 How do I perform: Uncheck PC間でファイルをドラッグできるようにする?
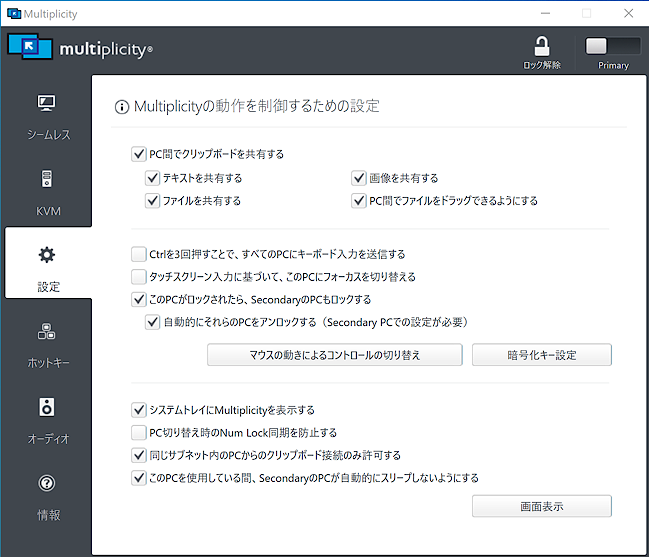358,201
